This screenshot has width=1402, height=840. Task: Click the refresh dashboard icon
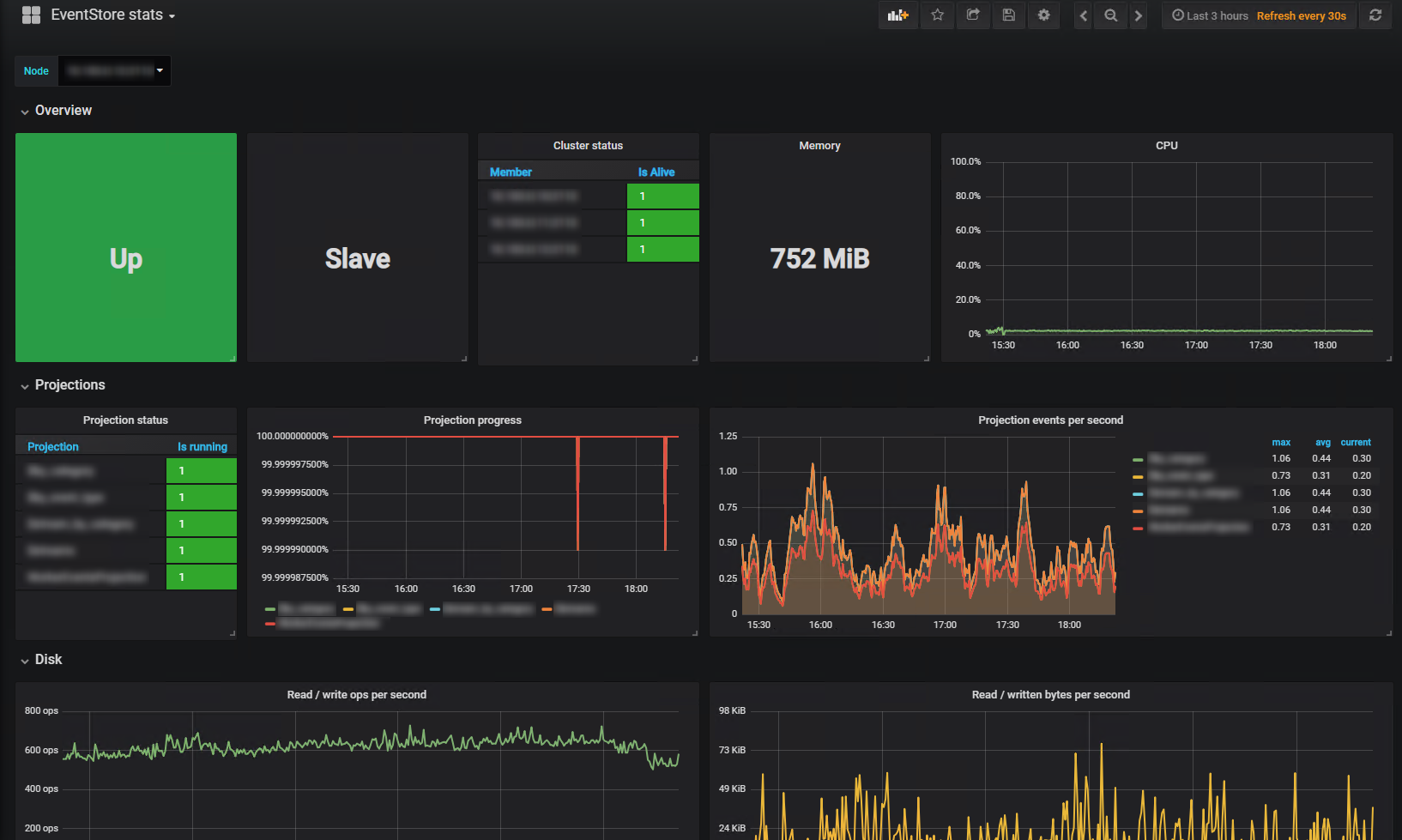point(1375,15)
